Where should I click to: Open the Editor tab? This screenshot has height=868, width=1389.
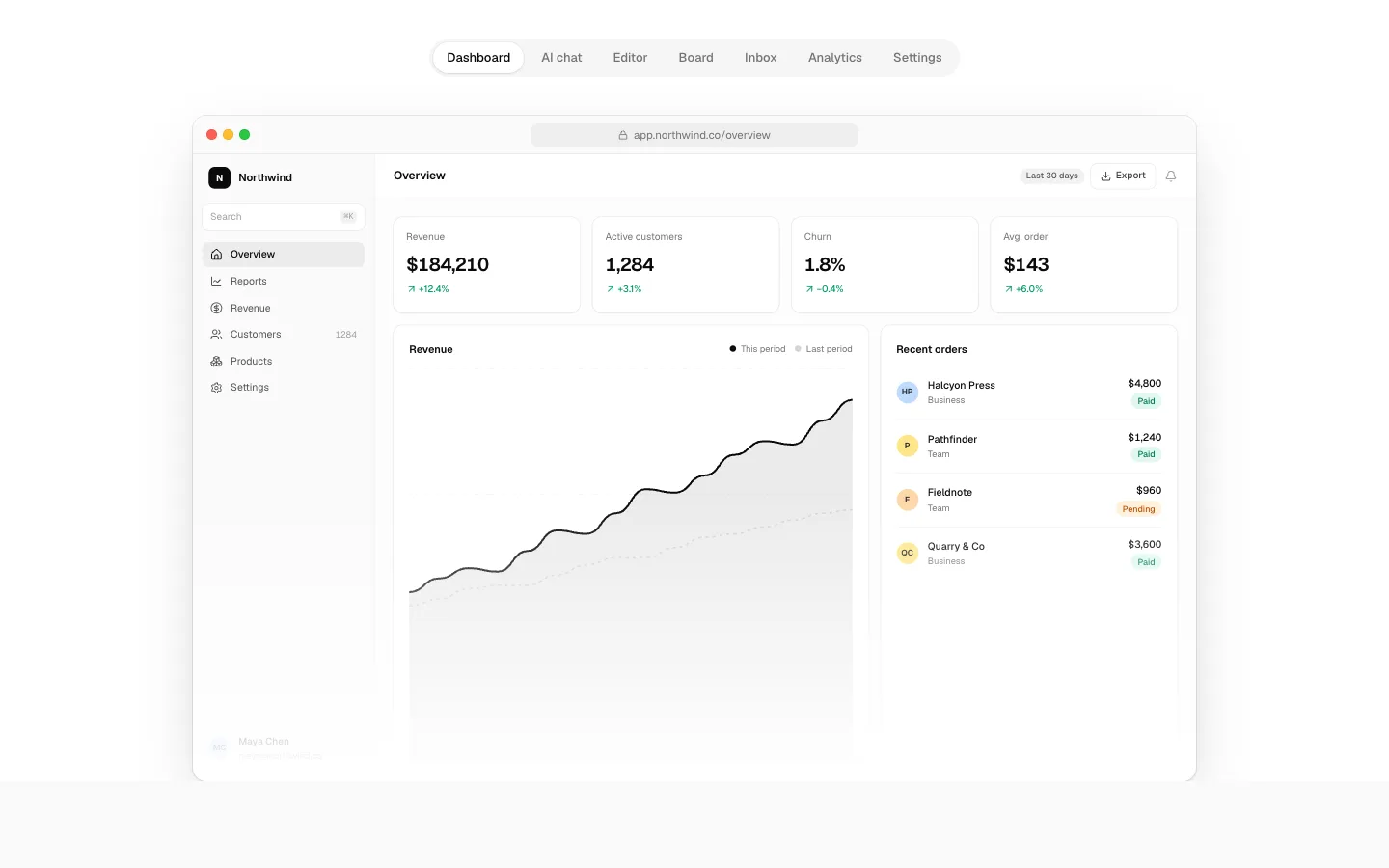click(x=630, y=58)
